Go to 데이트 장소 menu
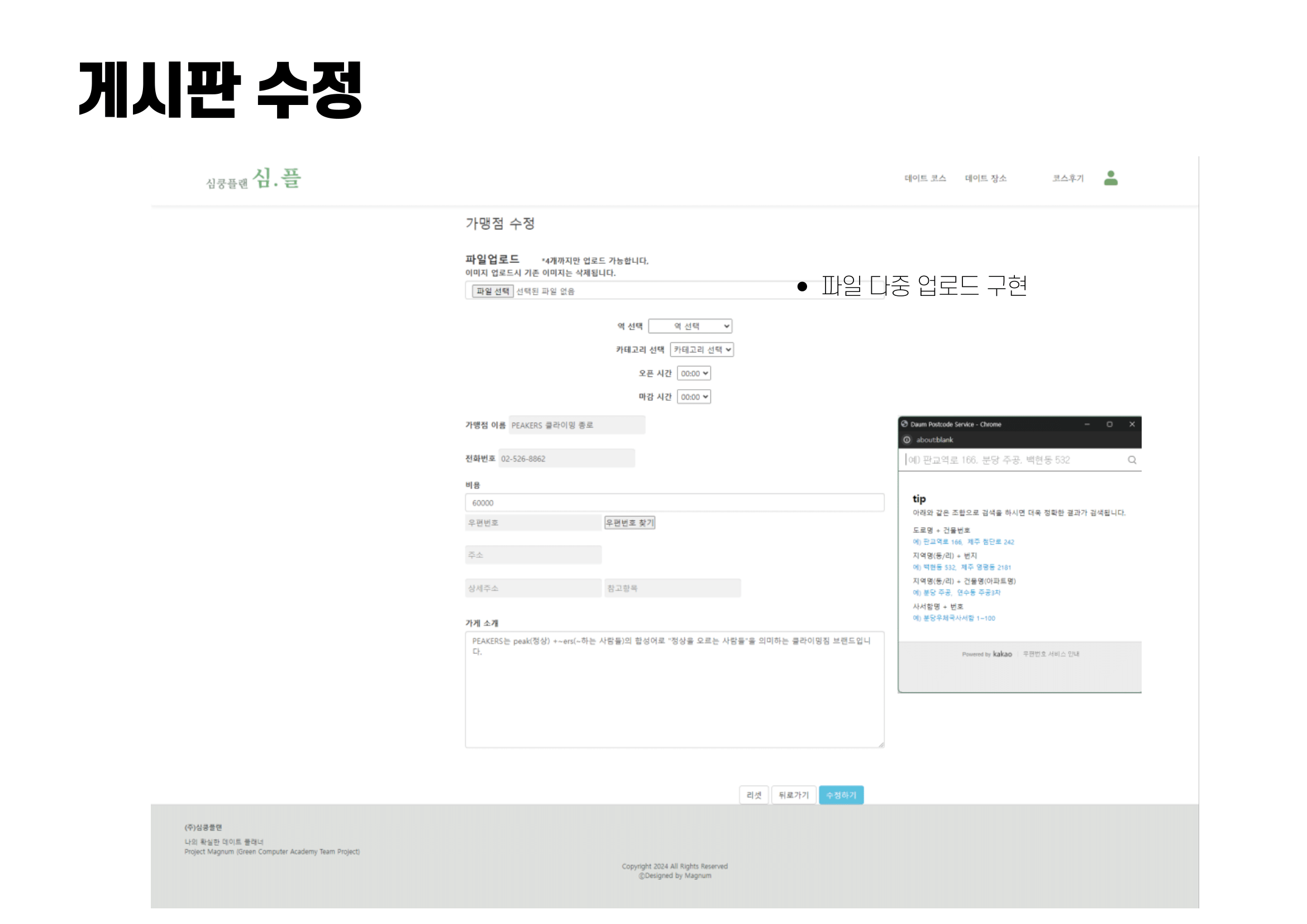Screen dimensions: 1307x924 985,179
